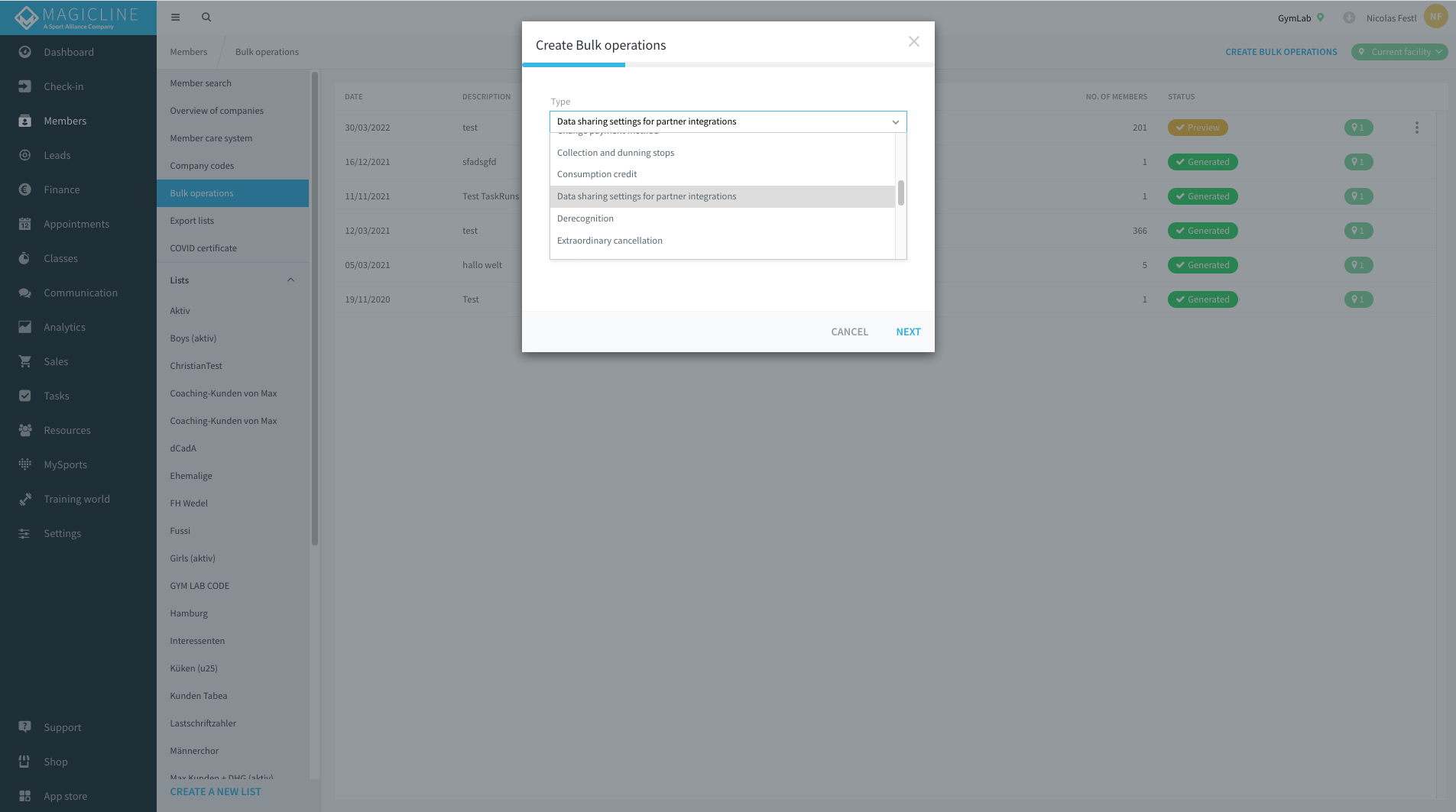The height and width of the screenshot is (812, 1456).
Task: Open the Training world dumbbell icon
Action: [24, 499]
